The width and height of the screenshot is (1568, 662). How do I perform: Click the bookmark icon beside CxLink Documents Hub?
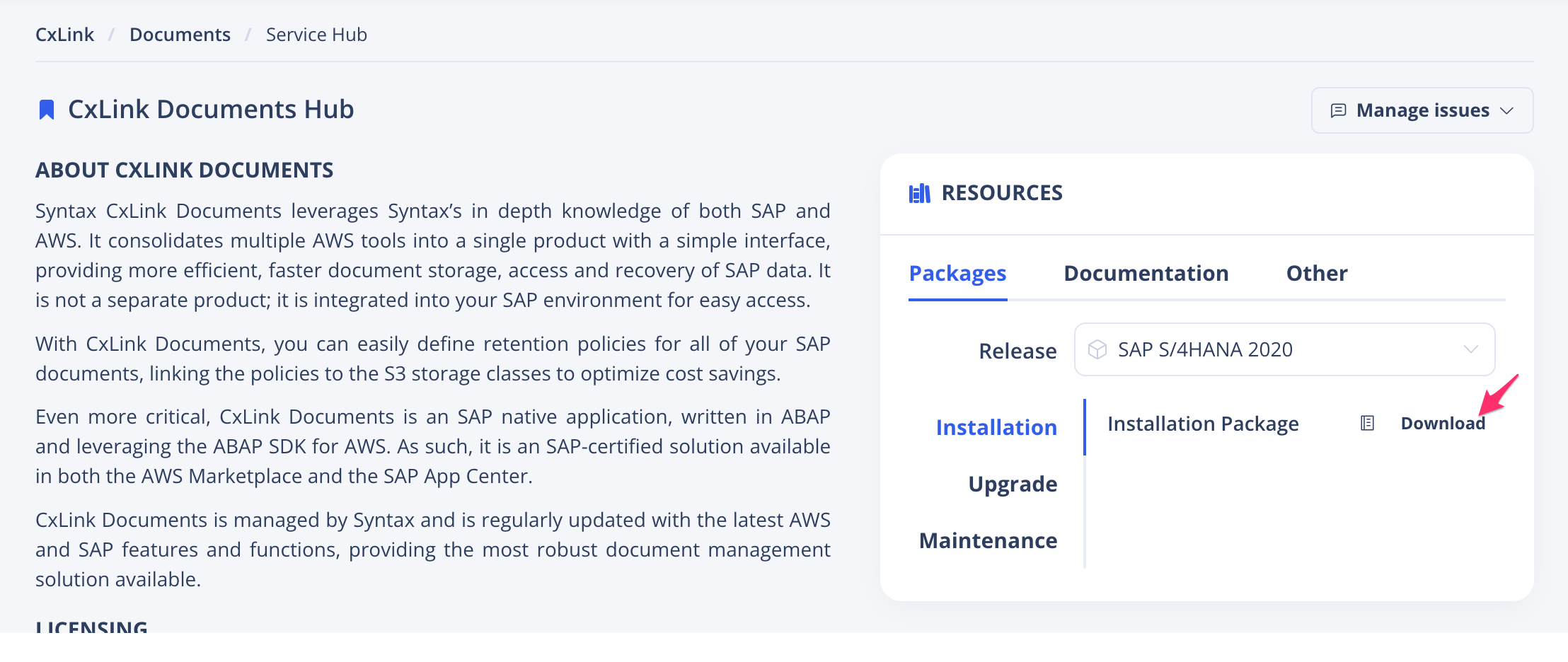47,109
